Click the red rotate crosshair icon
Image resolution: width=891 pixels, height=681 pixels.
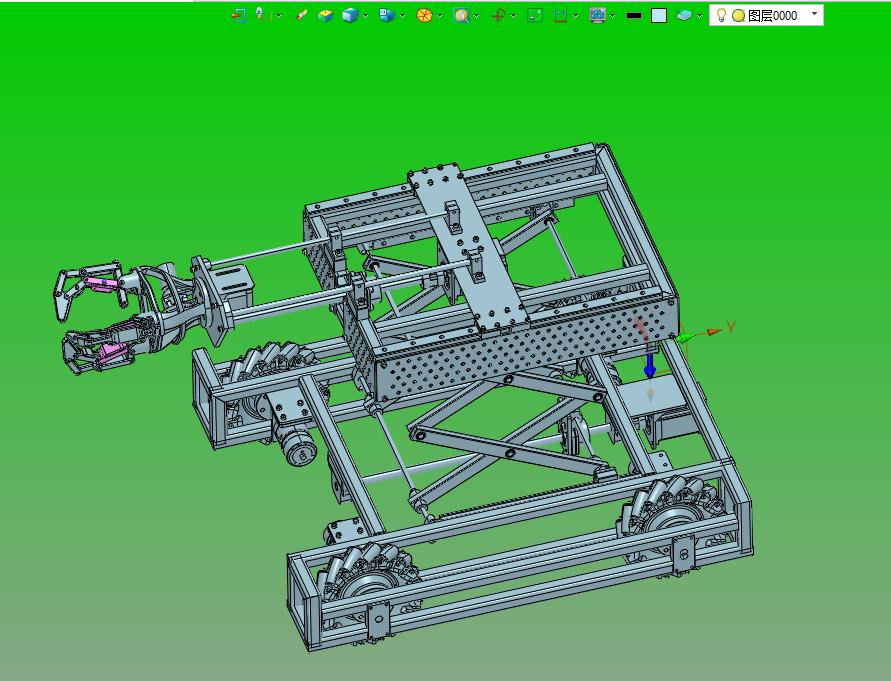tap(498, 15)
